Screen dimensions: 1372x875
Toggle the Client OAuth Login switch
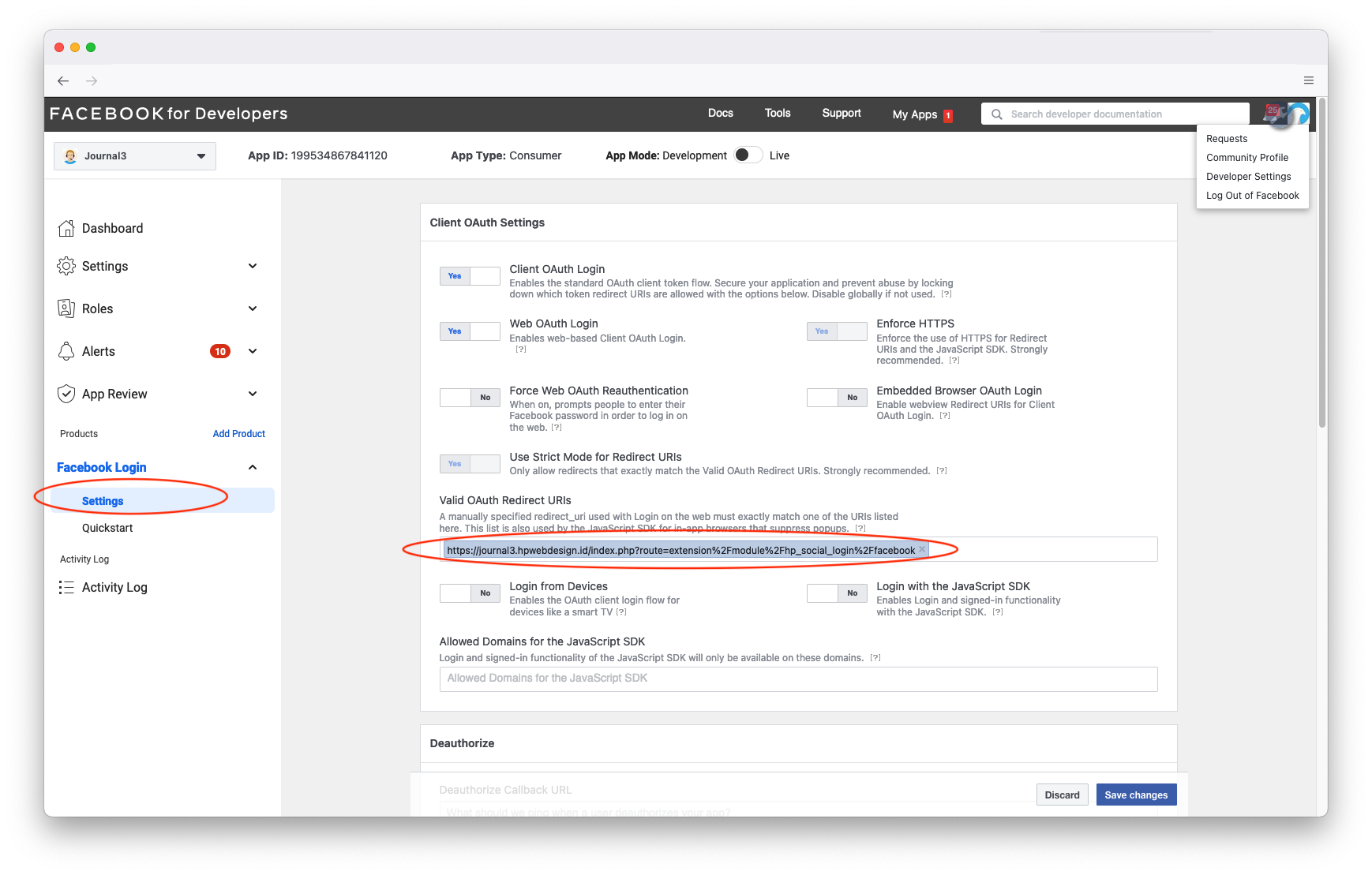coord(470,276)
